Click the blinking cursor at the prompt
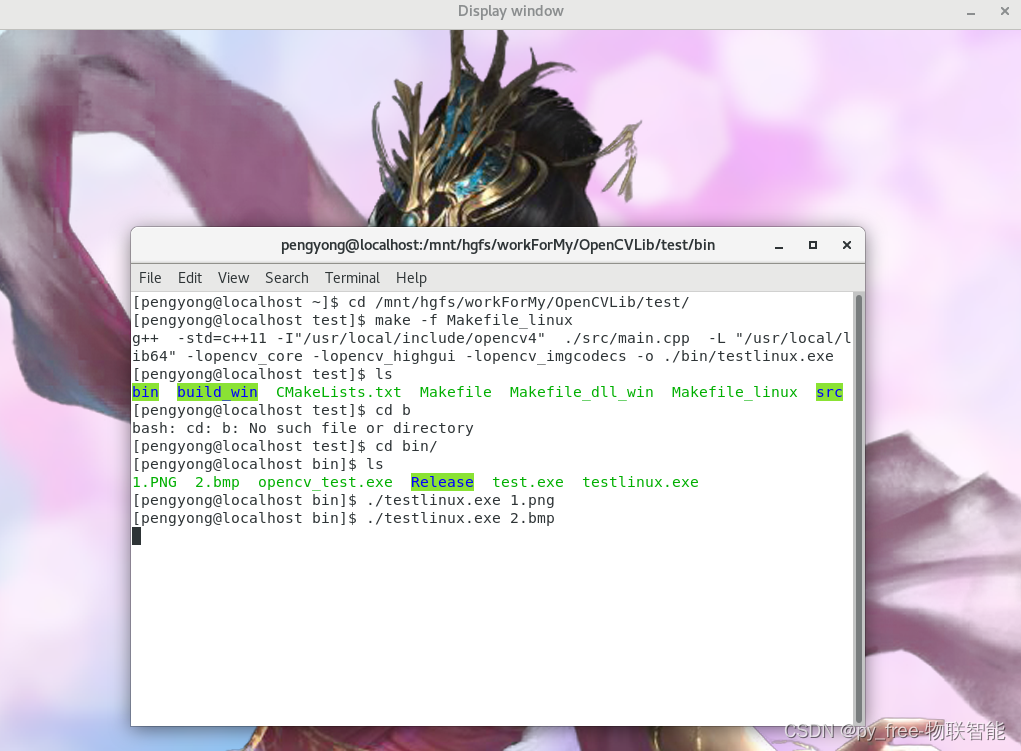 click(x=137, y=535)
